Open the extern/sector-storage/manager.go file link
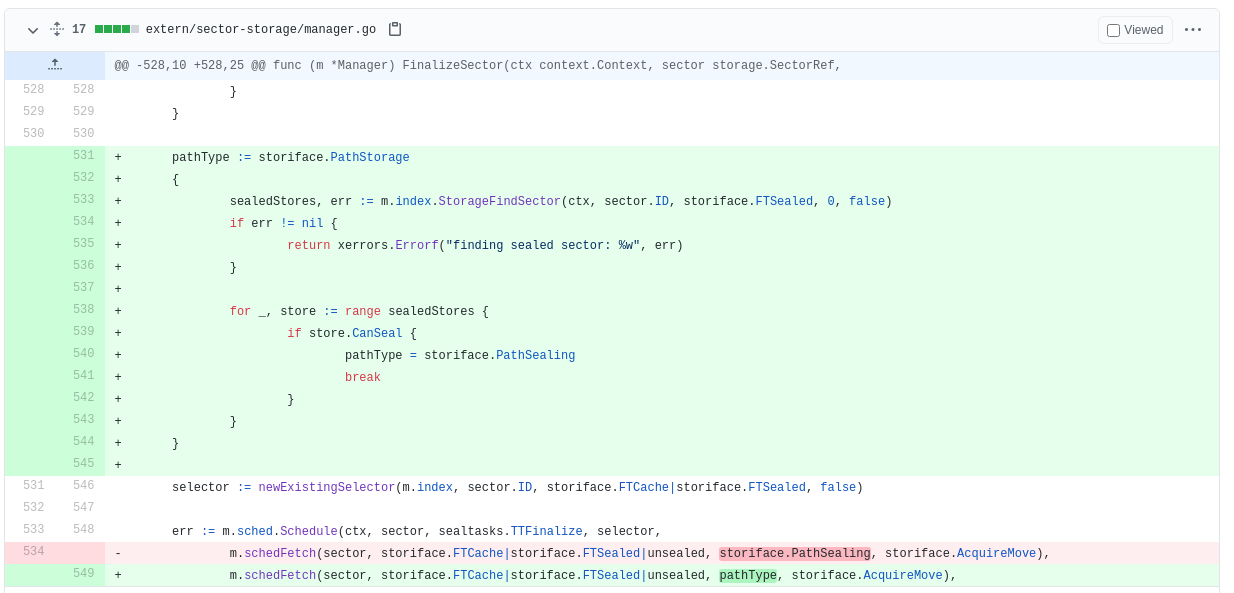This screenshot has width=1234, height=593. point(261,30)
